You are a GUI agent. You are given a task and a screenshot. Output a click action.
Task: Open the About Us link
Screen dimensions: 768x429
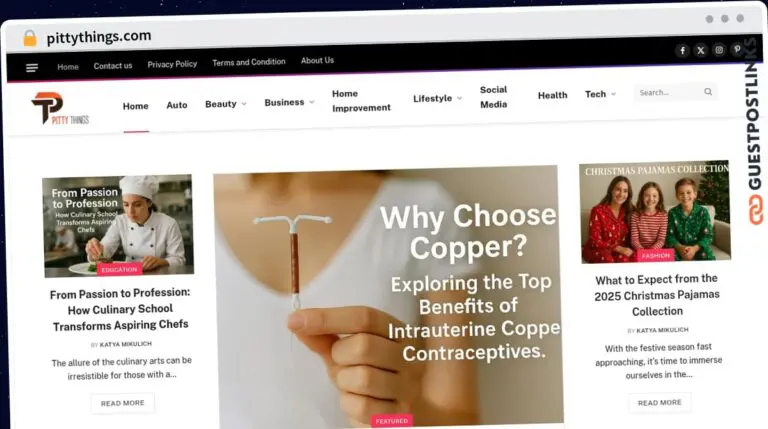[x=317, y=60]
